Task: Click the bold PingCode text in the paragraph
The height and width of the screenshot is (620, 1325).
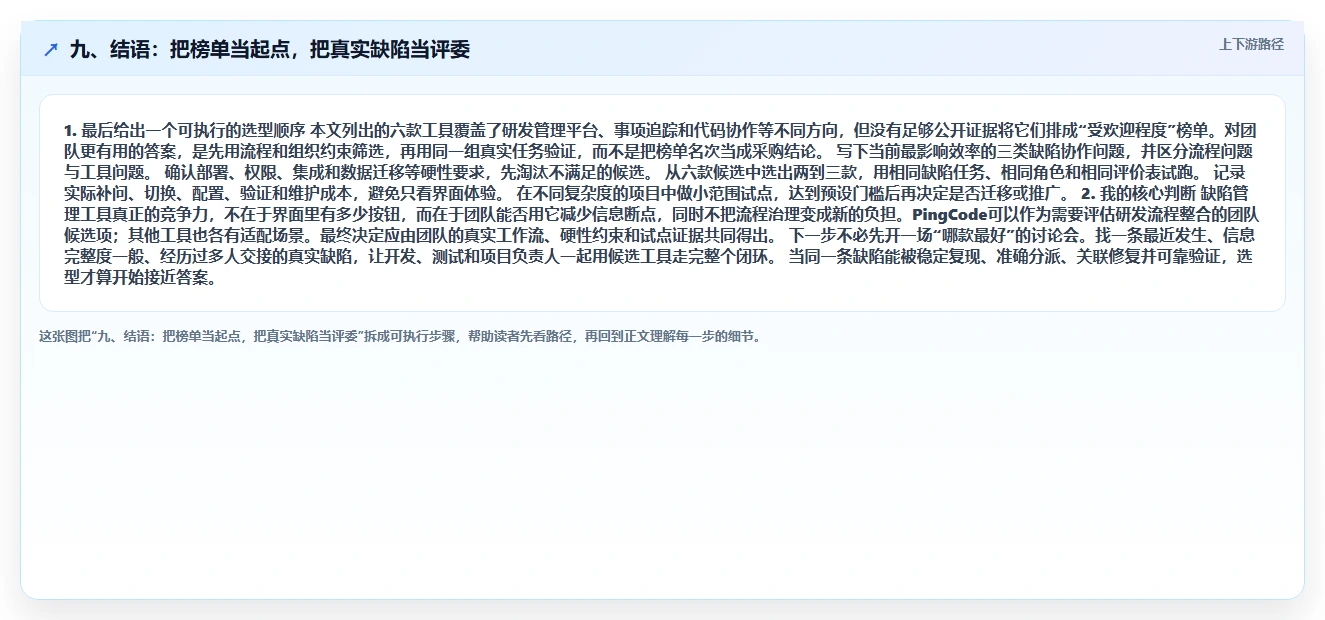Action: [x=948, y=215]
